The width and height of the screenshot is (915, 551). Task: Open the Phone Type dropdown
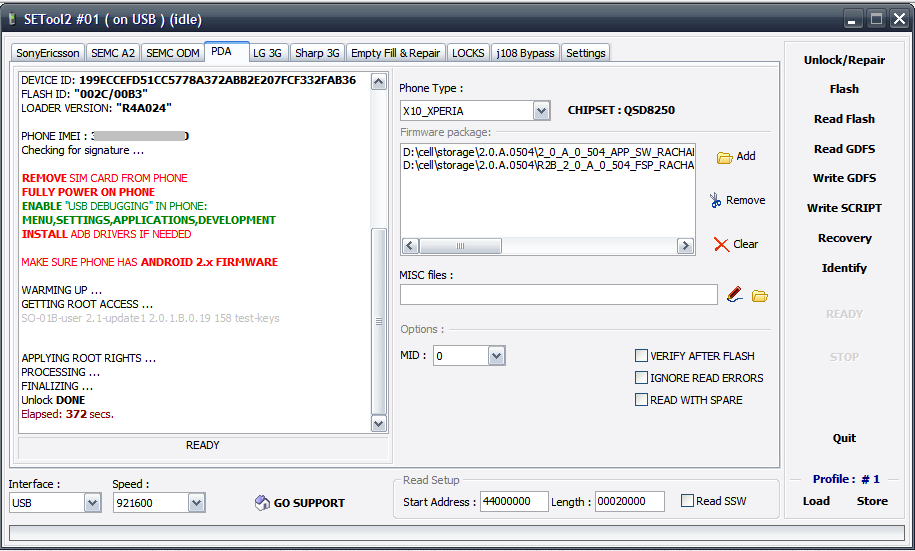[x=541, y=110]
